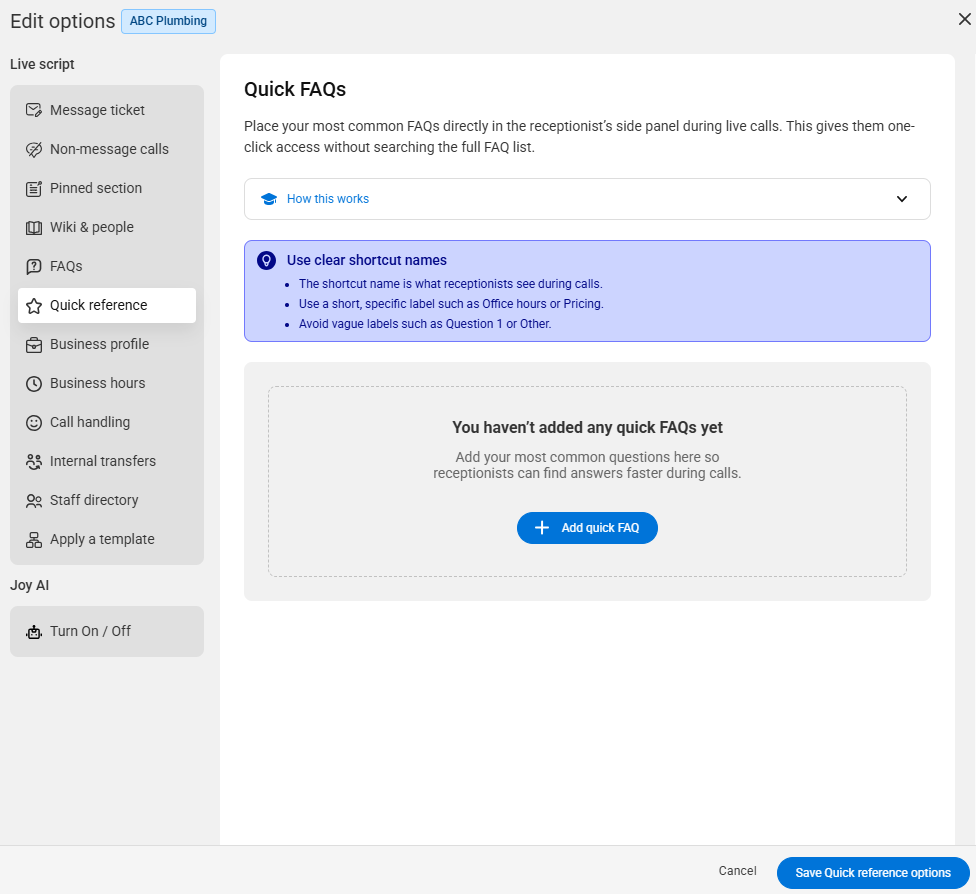976x894 pixels.
Task: Click the Live script section label
Action: 42,65
